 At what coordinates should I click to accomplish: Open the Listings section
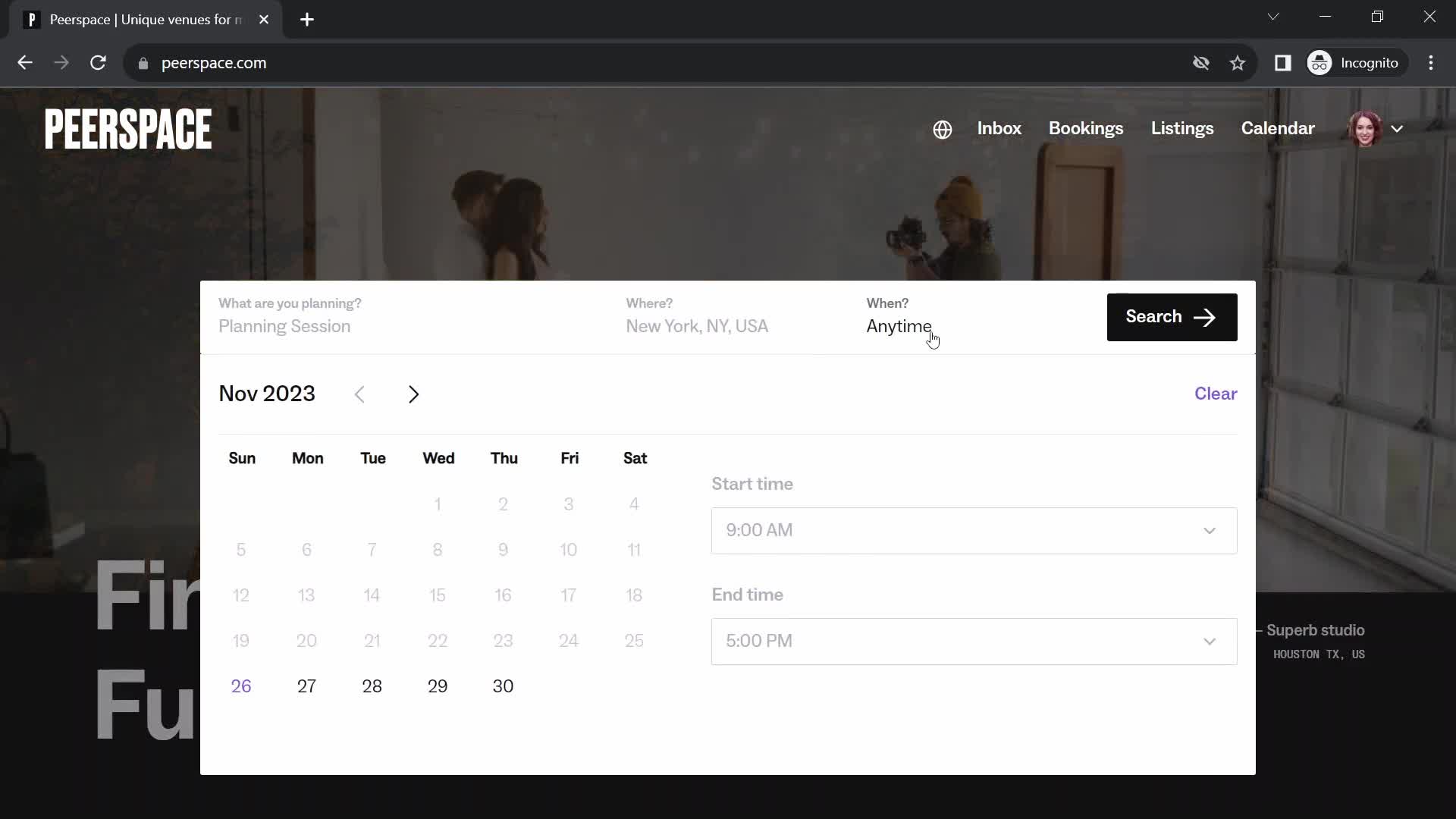(1182, 128)
